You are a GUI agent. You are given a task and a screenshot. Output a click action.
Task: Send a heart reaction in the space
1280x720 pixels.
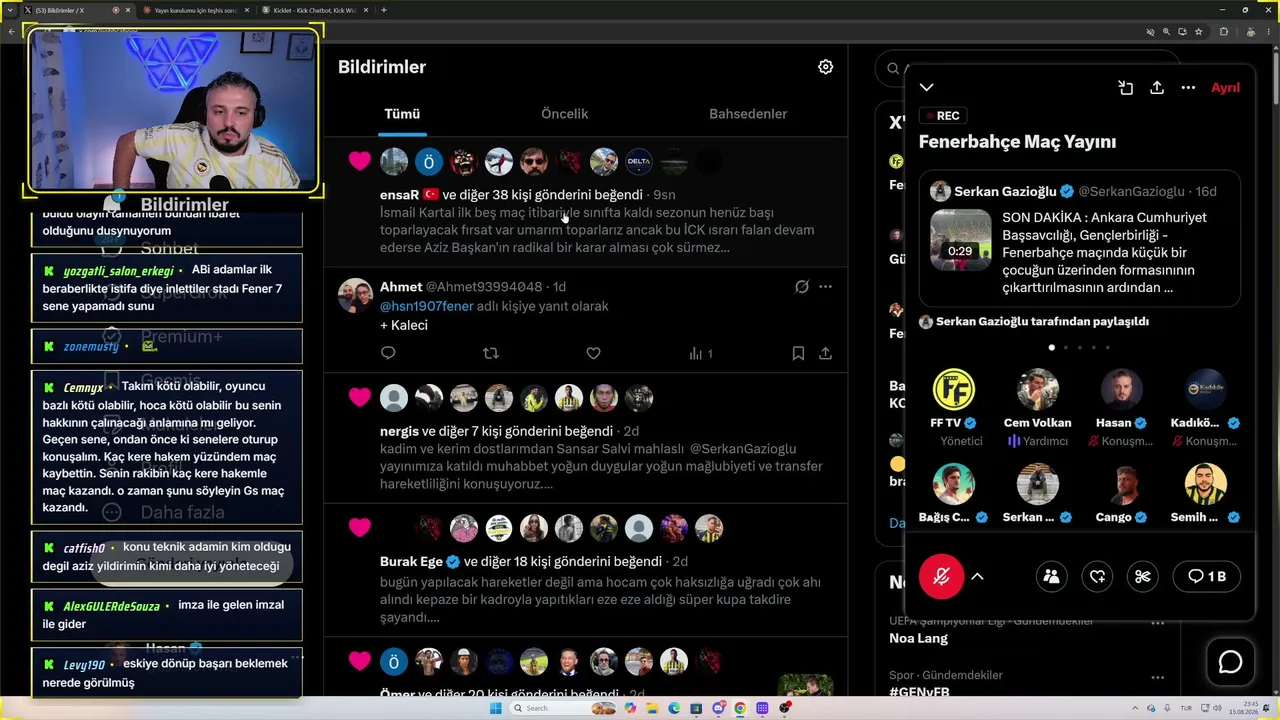coord(1098,576)
